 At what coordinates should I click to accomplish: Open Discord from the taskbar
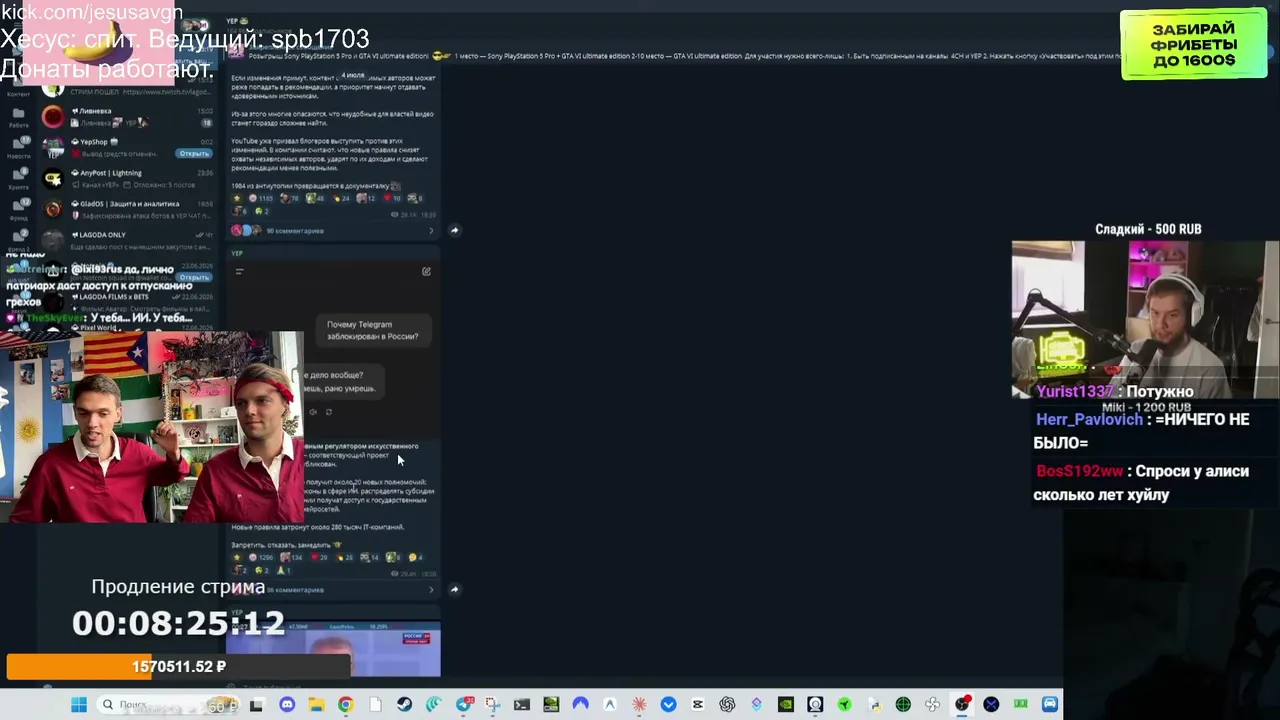[287, 705]
